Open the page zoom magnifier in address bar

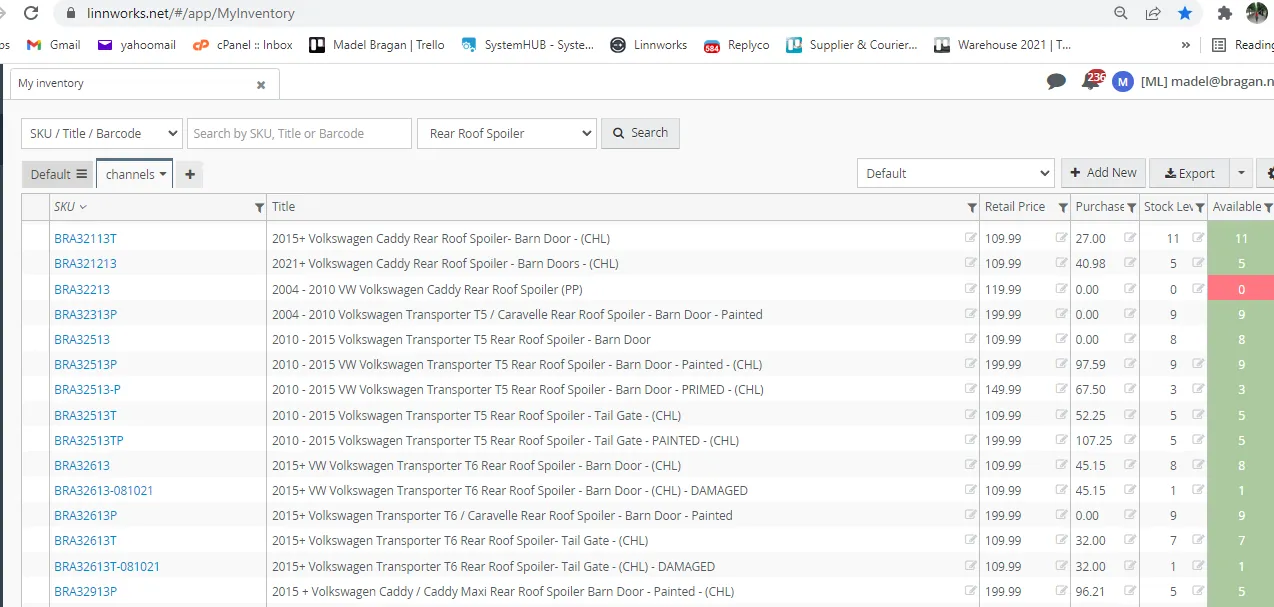[1121, 14]
